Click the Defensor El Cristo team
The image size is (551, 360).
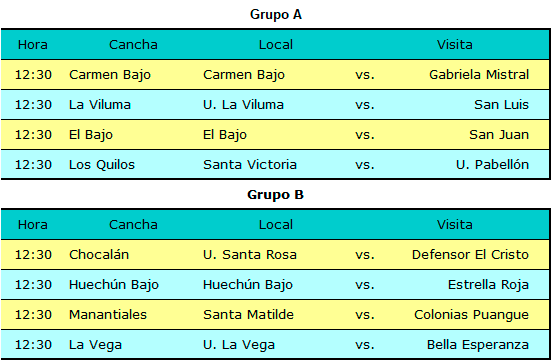(x=470, y=255)
